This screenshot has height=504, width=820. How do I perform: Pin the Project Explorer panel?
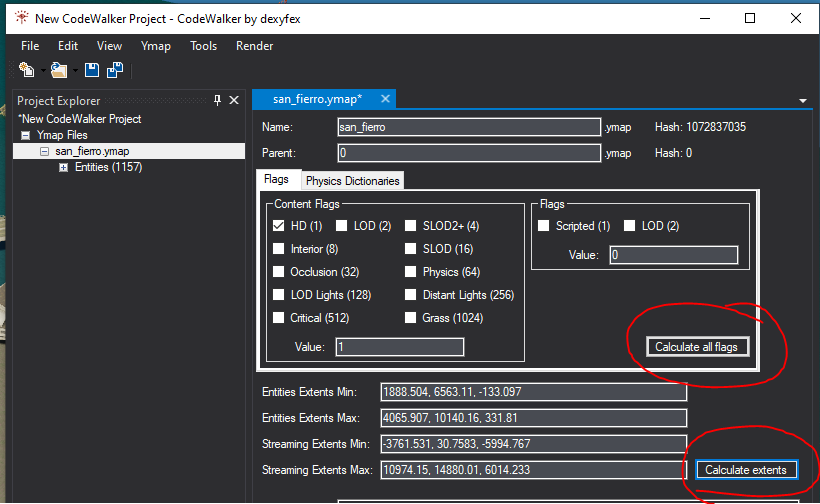218,100
